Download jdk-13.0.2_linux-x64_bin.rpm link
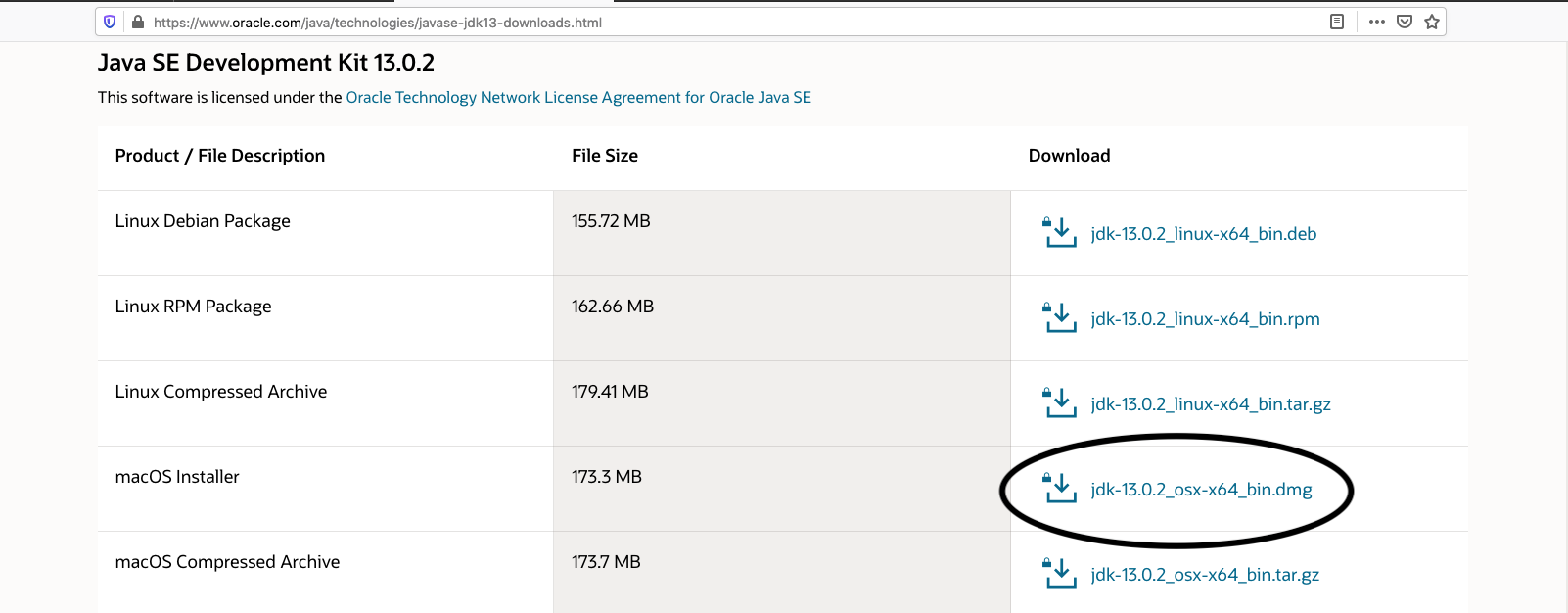This screenshot has width=1568, height=613. coord(1206,319)
